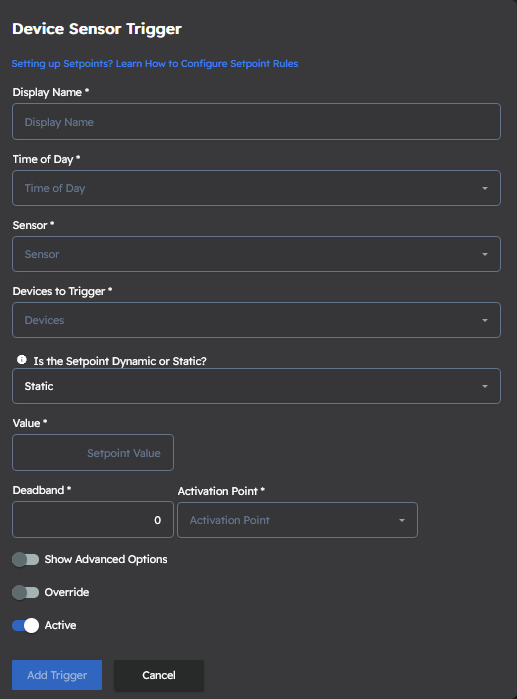The image size is (517, 699).
Task: Click the setpoint info icon
Action: [x=21, y=360]
